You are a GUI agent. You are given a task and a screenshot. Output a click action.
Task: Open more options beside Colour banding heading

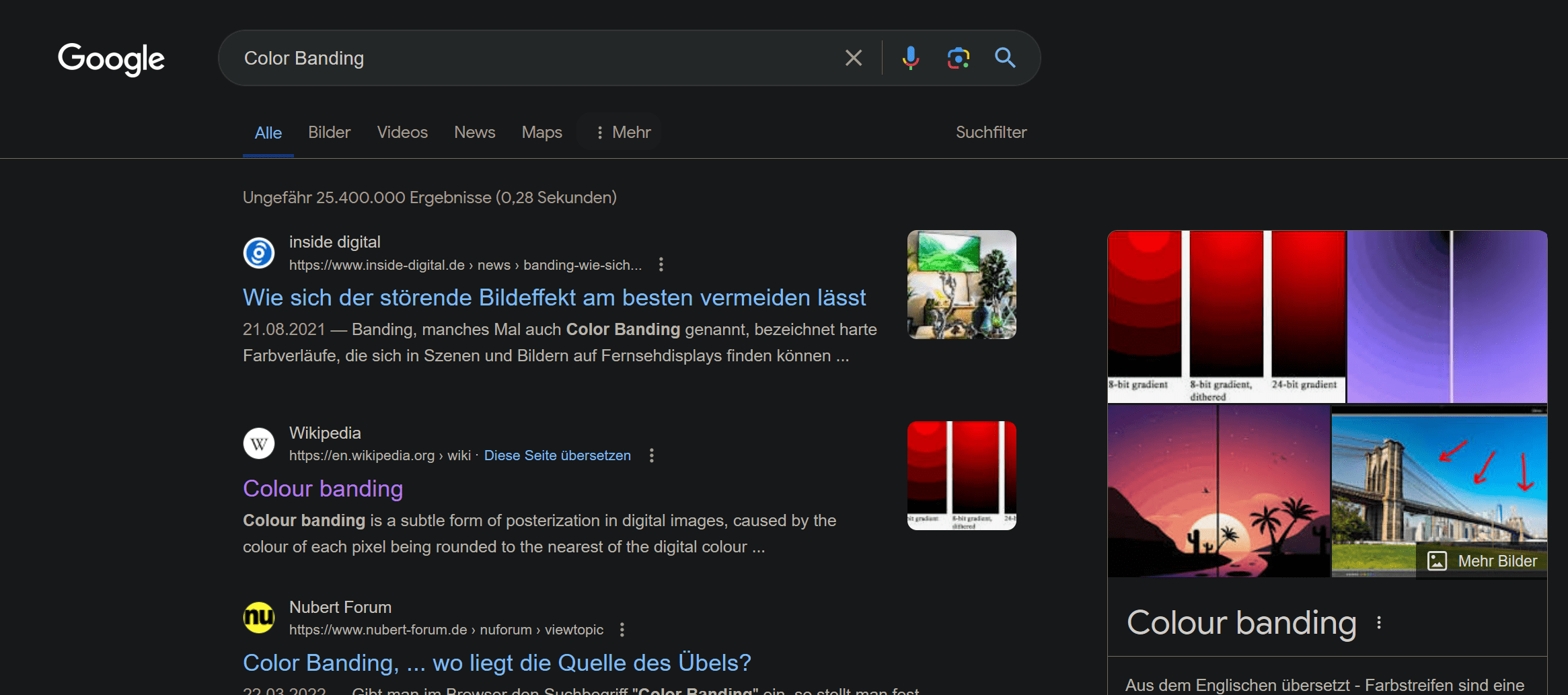(1379, 623)
